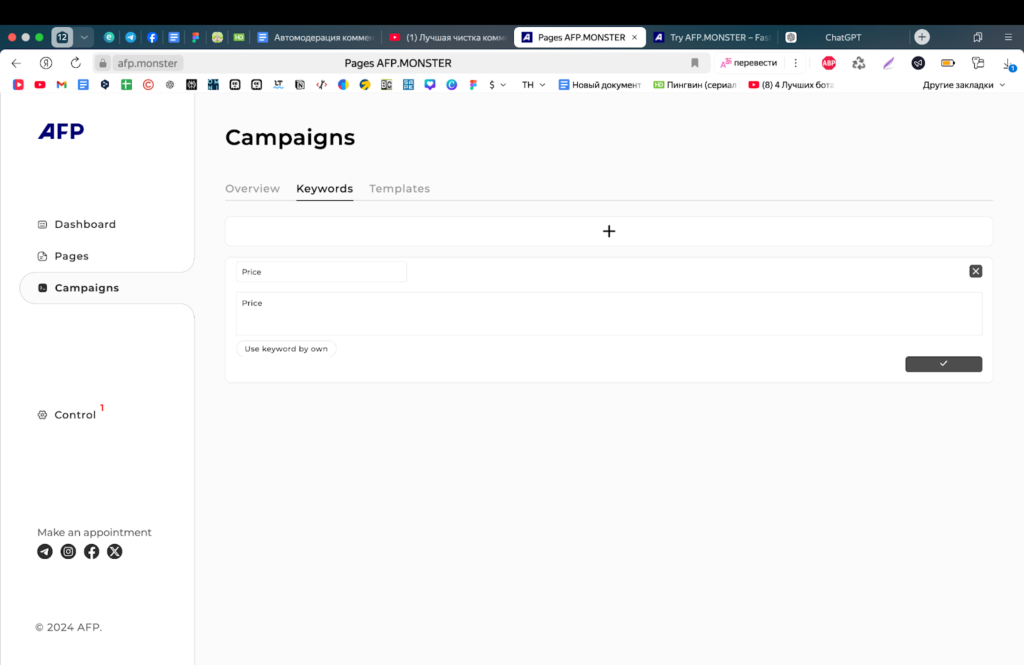
Task: Expand the tab group dropdown chevron
Action: coord(84,37)
